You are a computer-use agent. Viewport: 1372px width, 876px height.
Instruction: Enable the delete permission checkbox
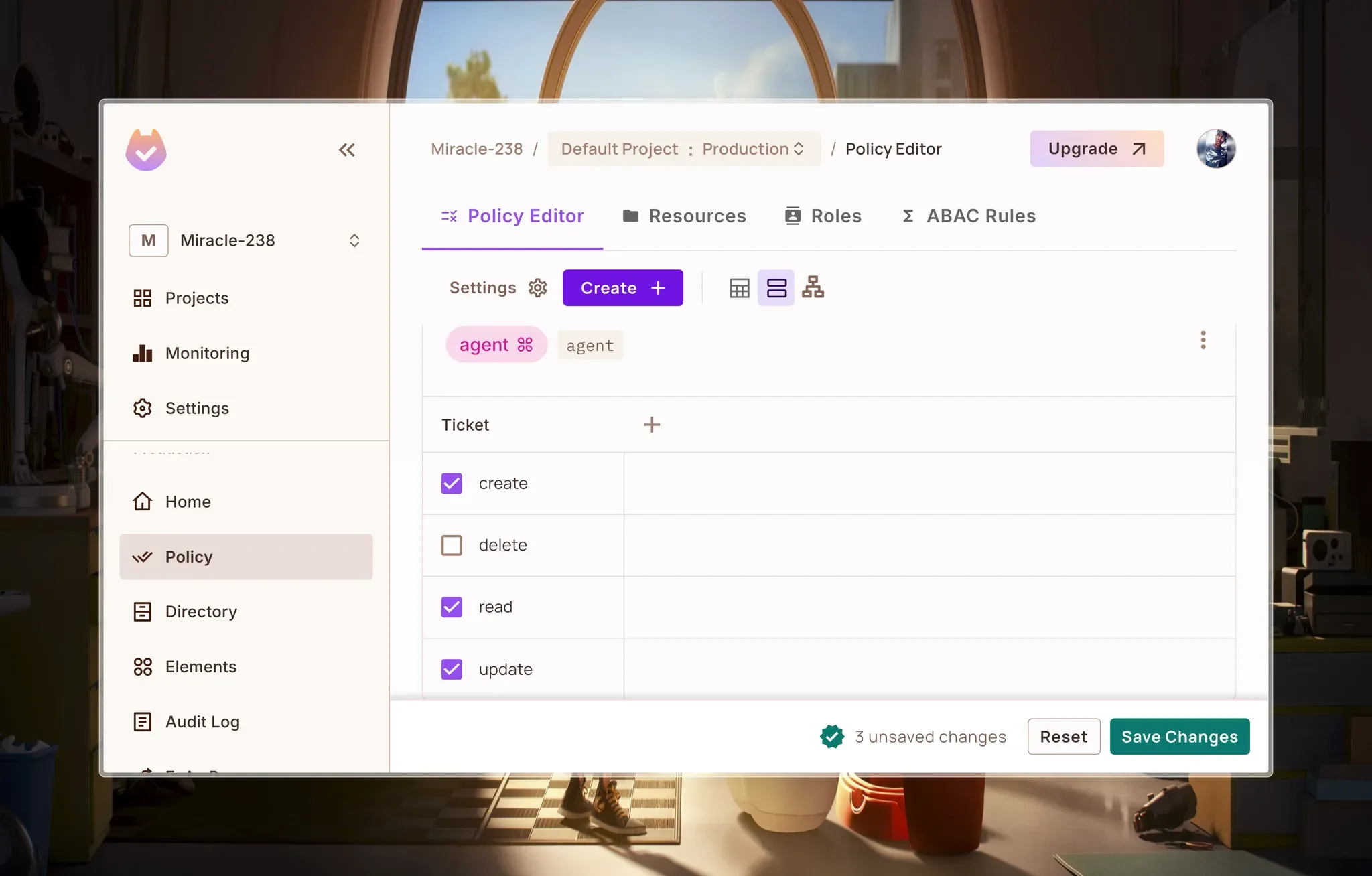[x=452, y=545]
